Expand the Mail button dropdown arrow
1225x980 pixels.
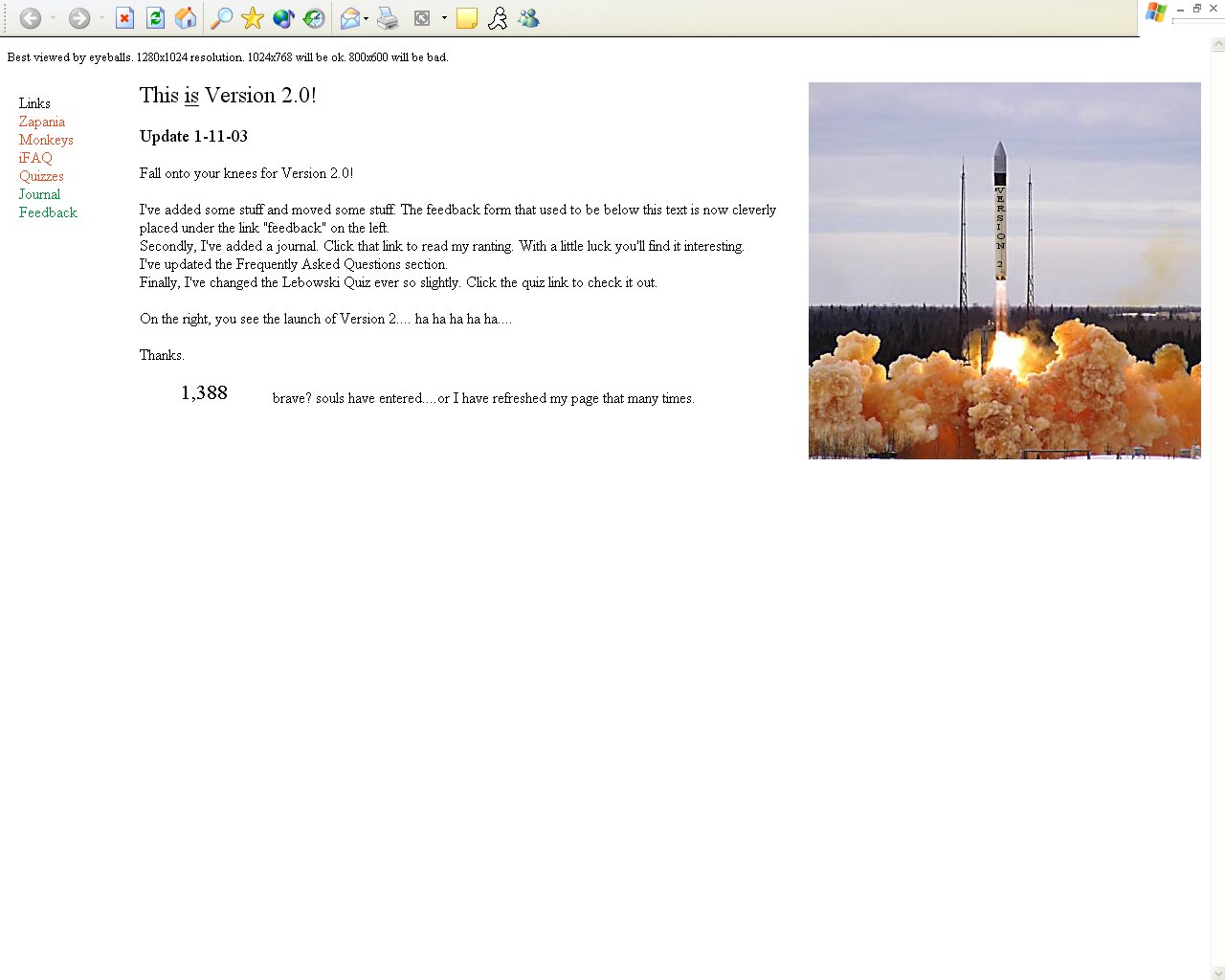point(367,18)
